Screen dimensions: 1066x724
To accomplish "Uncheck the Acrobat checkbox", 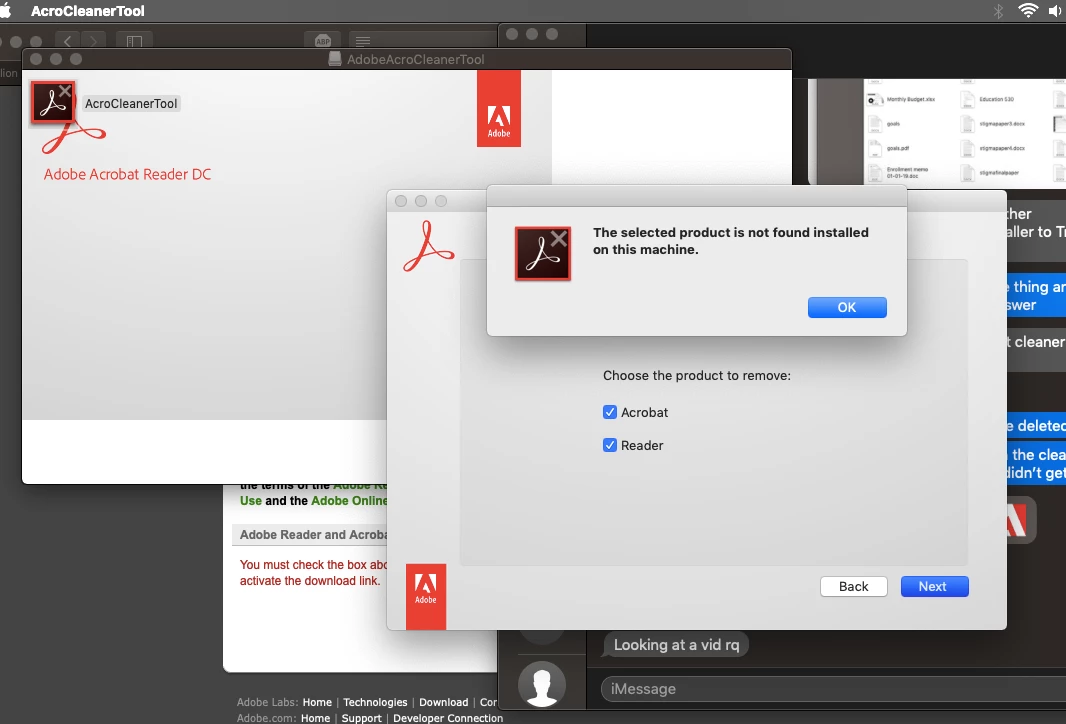I will point(610,412).
